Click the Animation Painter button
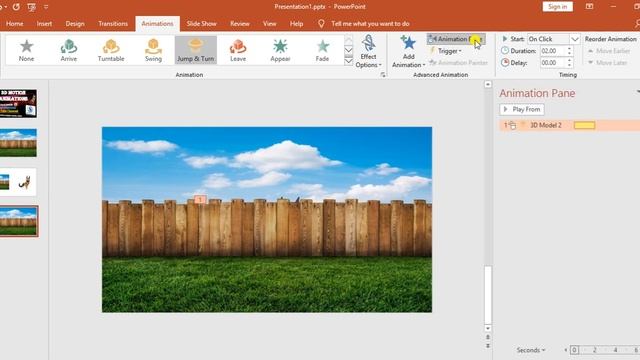This screenshot has height=360, width=640. 458,62
